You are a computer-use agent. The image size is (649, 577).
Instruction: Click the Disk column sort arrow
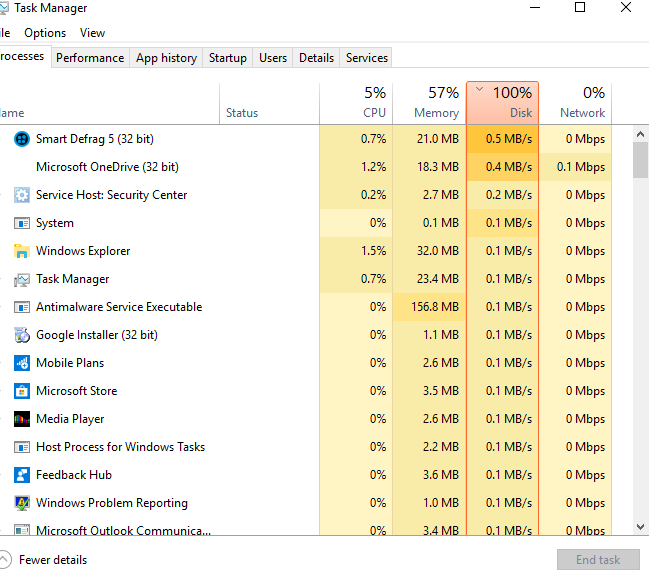479,89
